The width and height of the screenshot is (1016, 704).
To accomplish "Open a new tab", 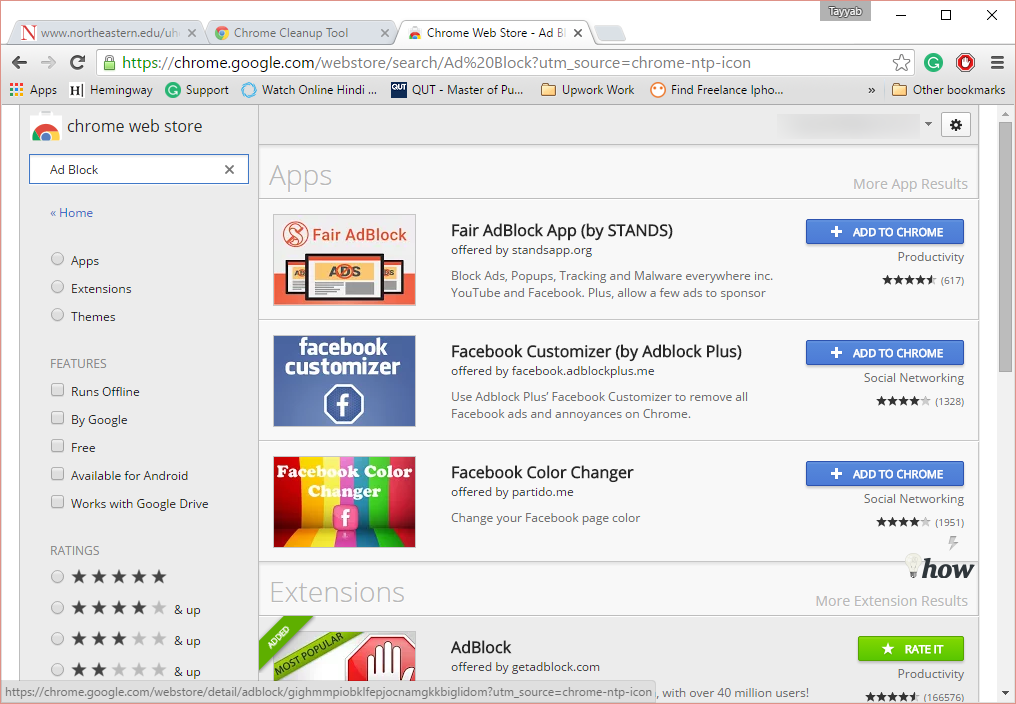I will tap(610, 33).
